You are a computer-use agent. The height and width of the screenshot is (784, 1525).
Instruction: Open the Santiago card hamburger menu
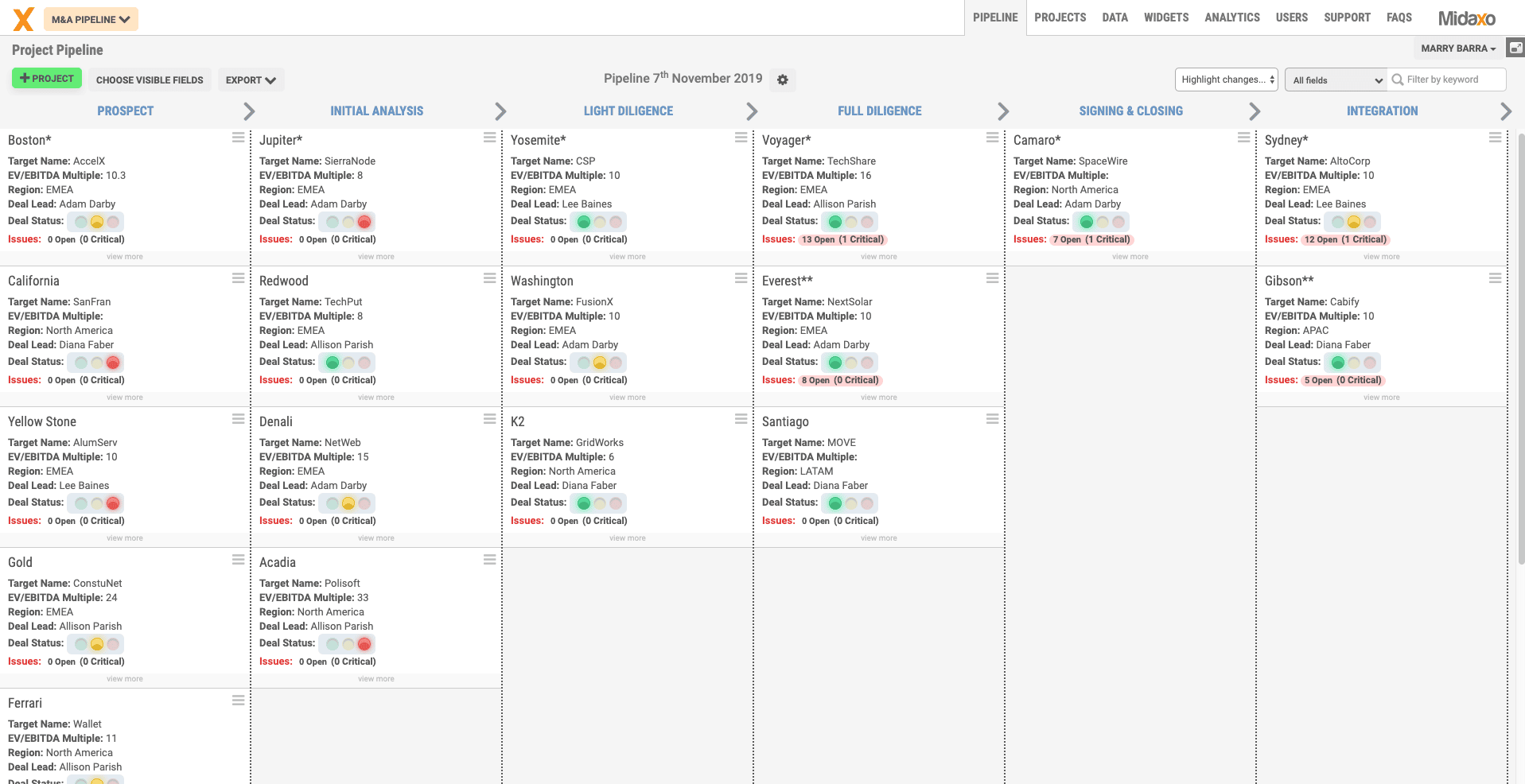point(992,419)
